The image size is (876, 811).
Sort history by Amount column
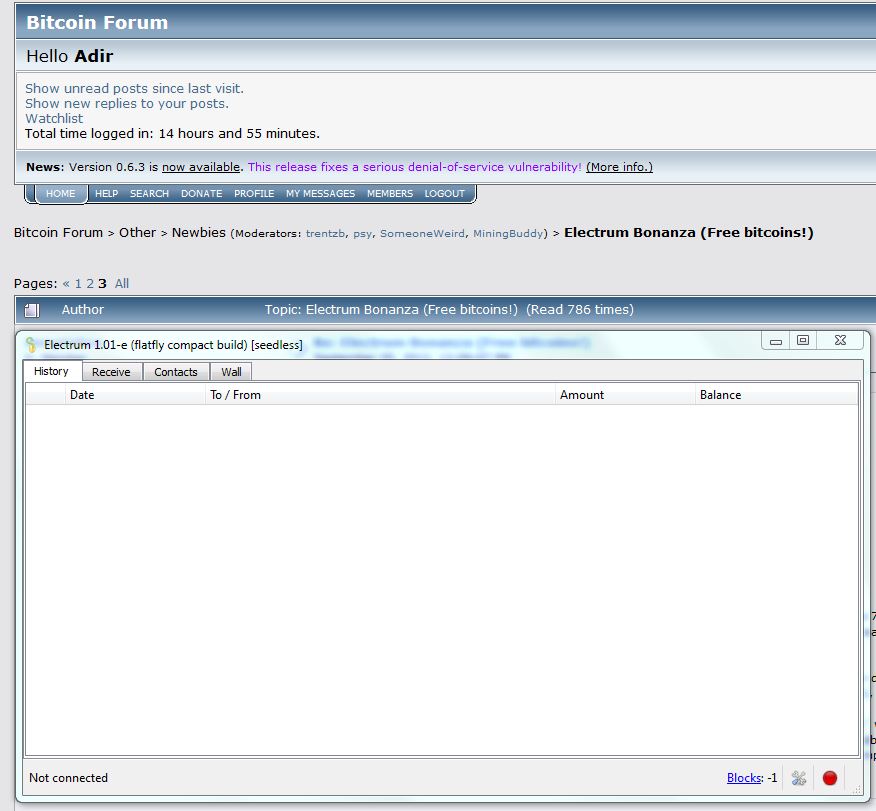(625, 395)
